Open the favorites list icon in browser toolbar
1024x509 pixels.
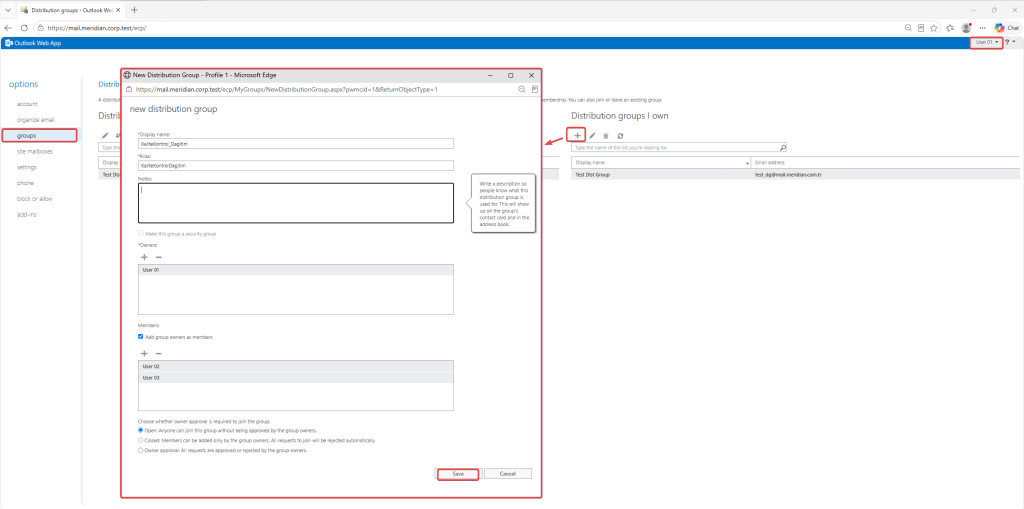tap(950, 28)
